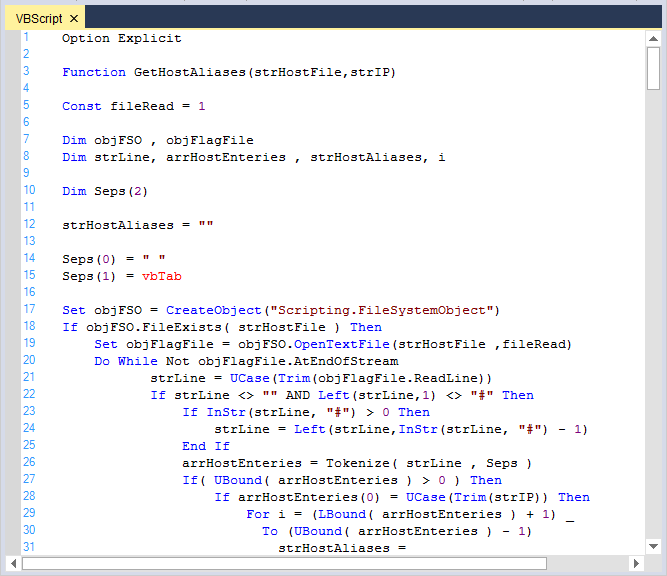Click 'End If' on line 25
Viewport: 667px width, 576px height.
[206, 447]
